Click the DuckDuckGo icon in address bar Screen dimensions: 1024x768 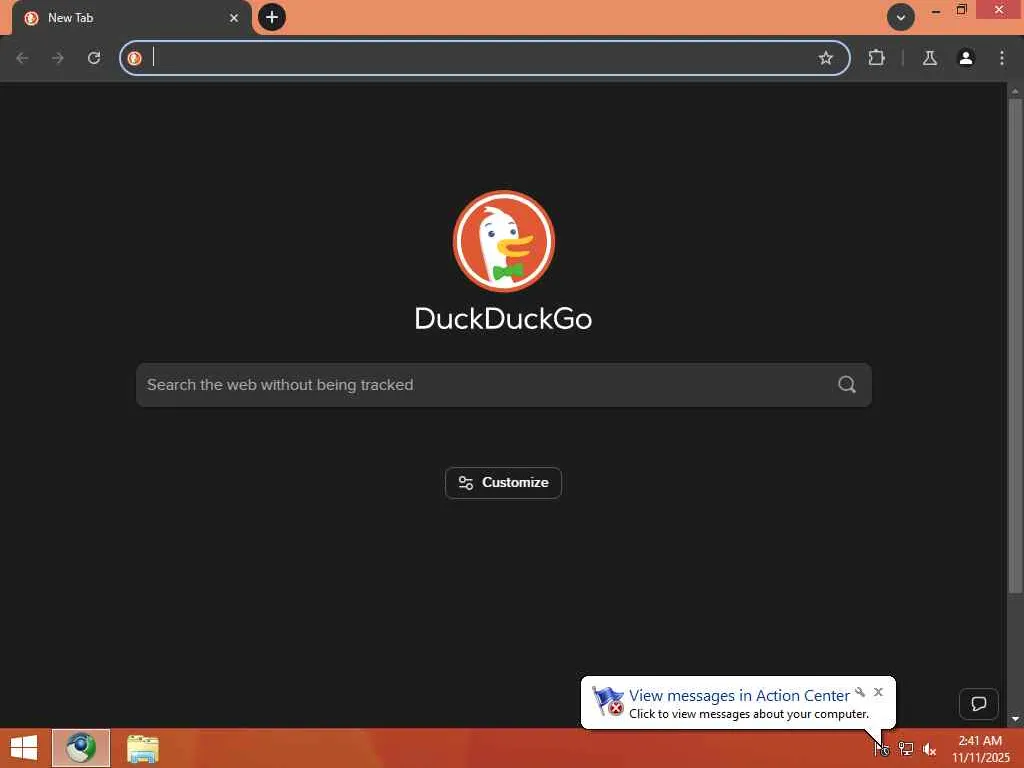135,58
